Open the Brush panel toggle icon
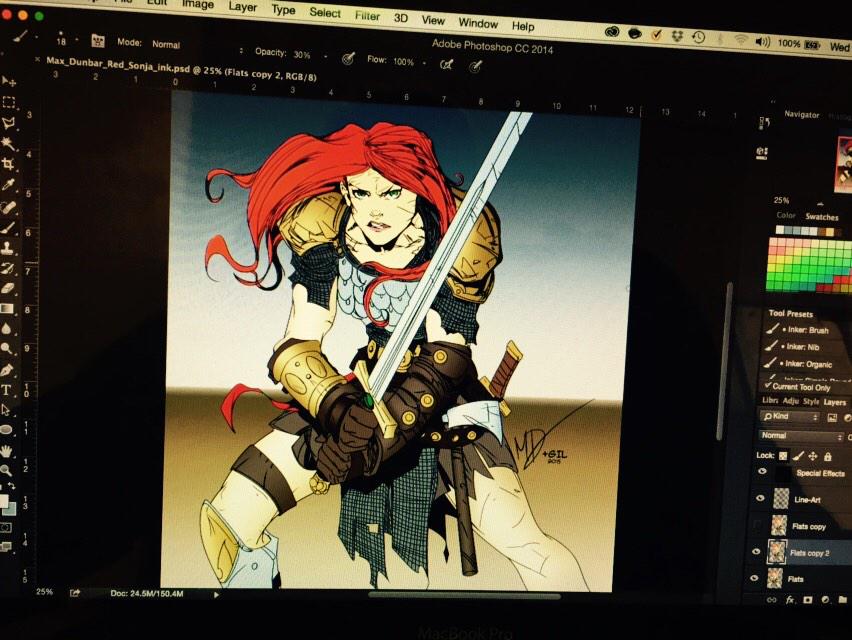This screenshot has width=852, height=640. (97, 41)
